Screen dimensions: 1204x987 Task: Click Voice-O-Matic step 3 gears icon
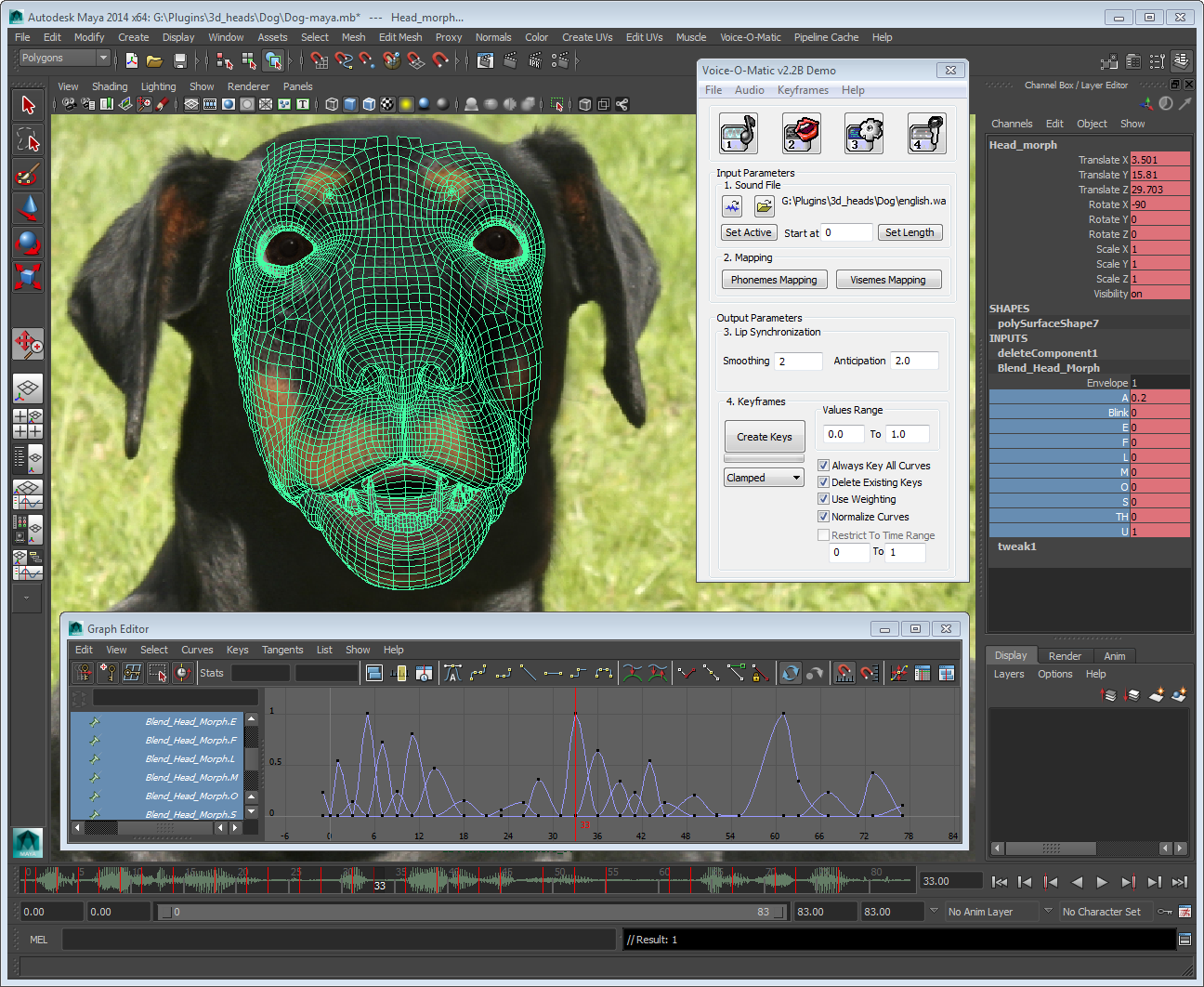click(x=863, y=134)
